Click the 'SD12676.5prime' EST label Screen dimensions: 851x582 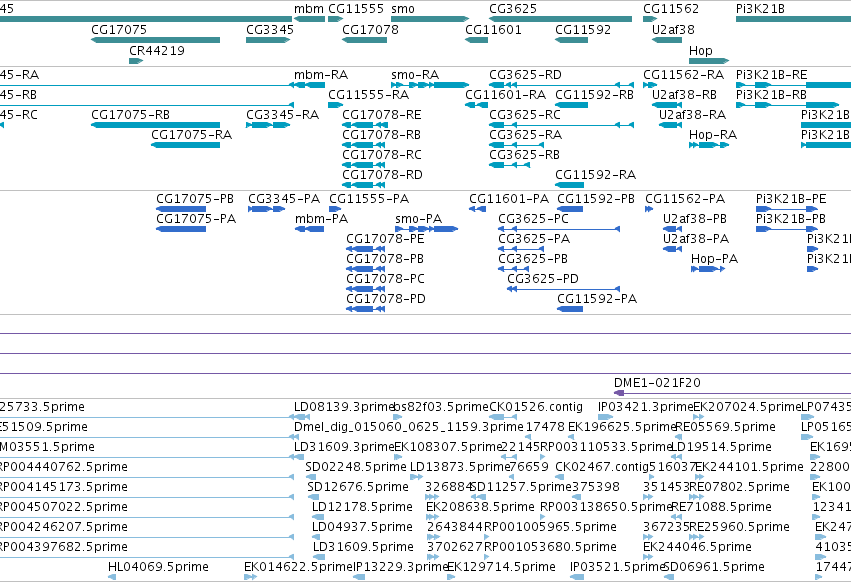(x=358, y=487)
